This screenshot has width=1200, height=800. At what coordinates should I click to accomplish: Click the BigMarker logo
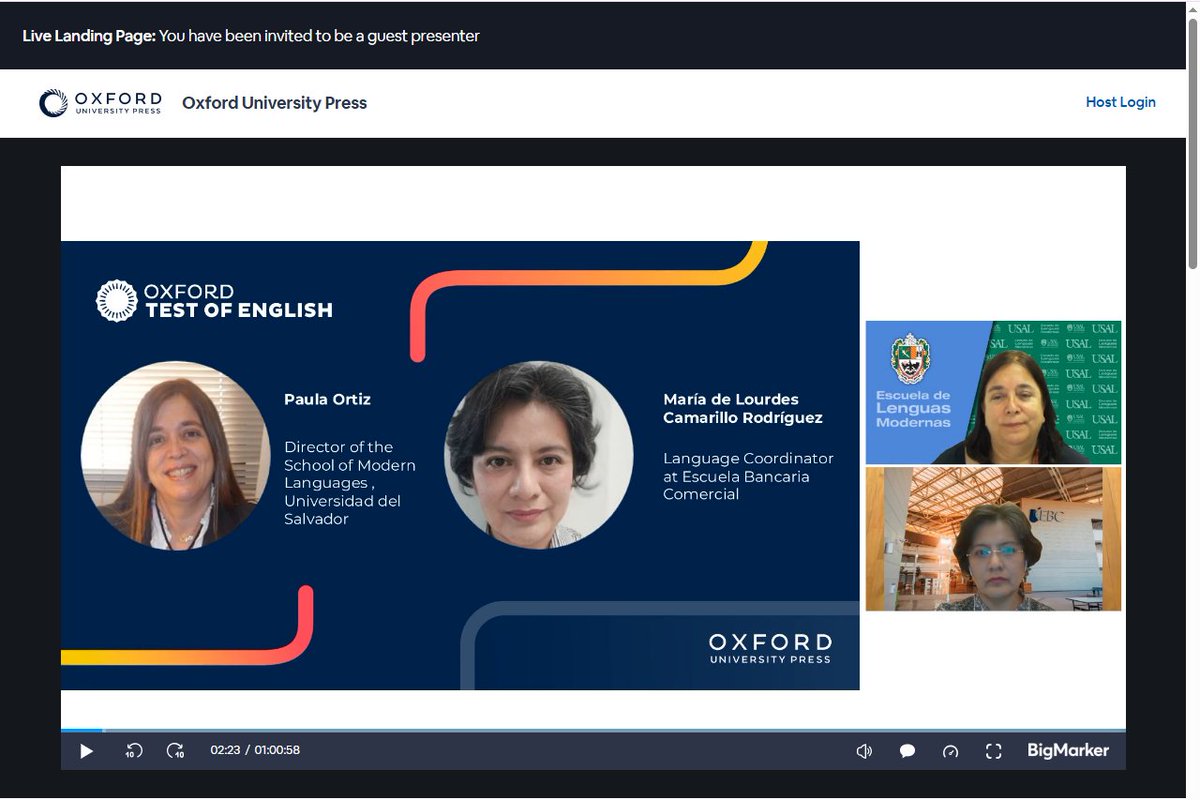(1068, 750)
